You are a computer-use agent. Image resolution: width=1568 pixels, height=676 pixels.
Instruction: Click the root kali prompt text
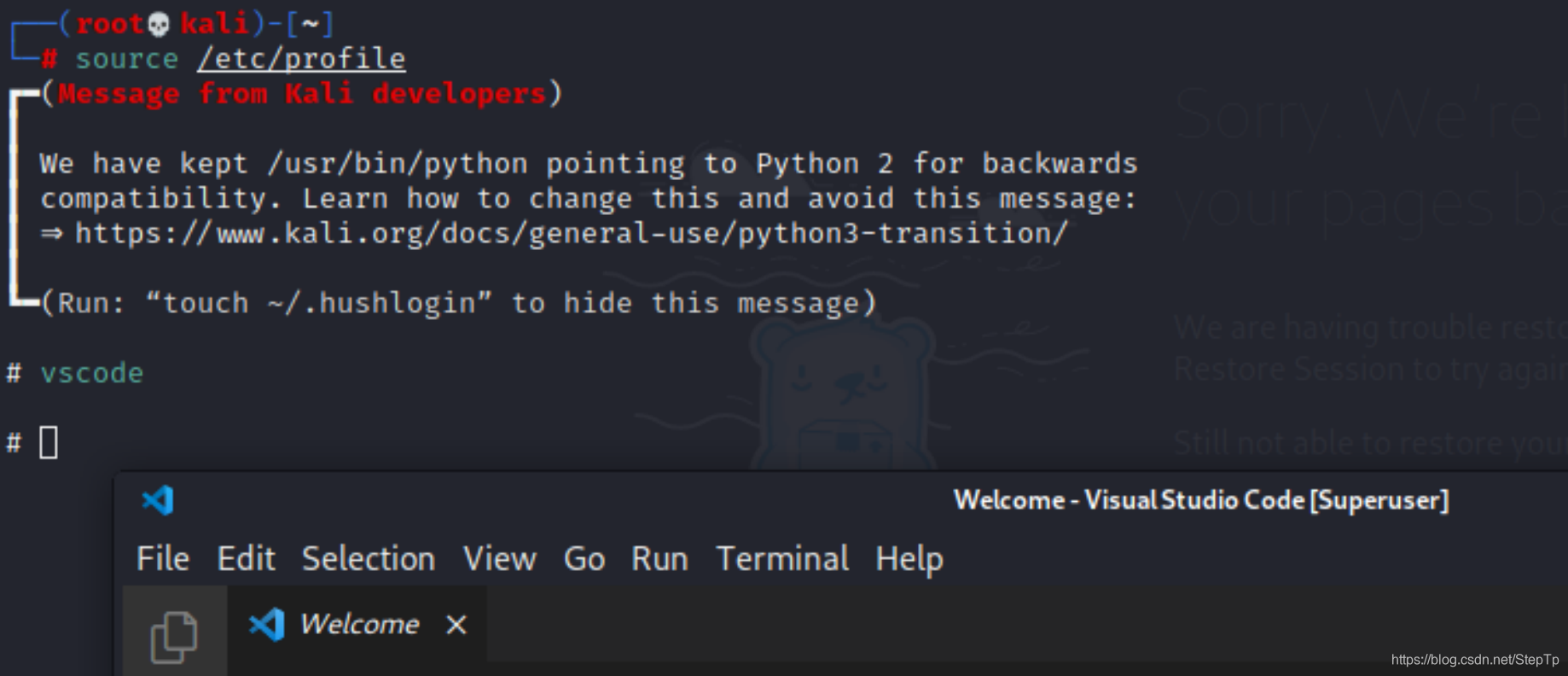pos(162,23)
